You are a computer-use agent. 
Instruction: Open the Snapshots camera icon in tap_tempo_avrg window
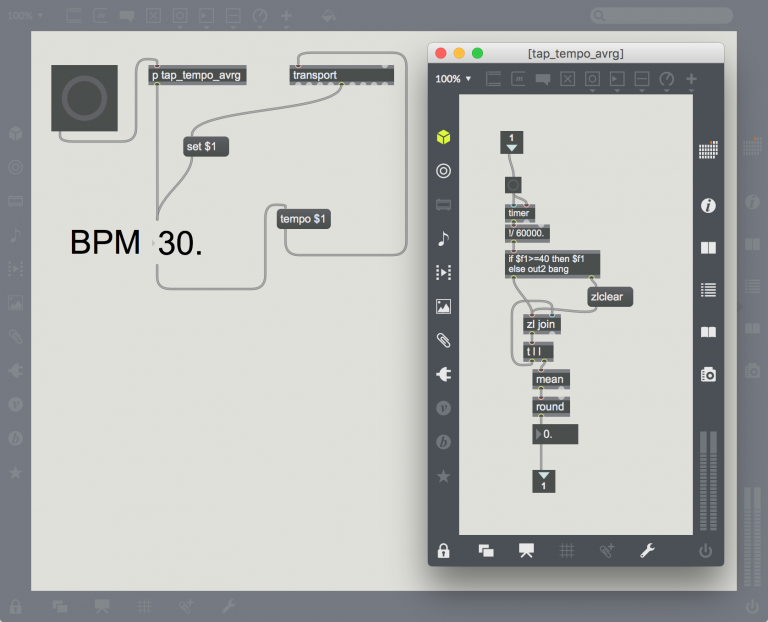coord(708,375)
